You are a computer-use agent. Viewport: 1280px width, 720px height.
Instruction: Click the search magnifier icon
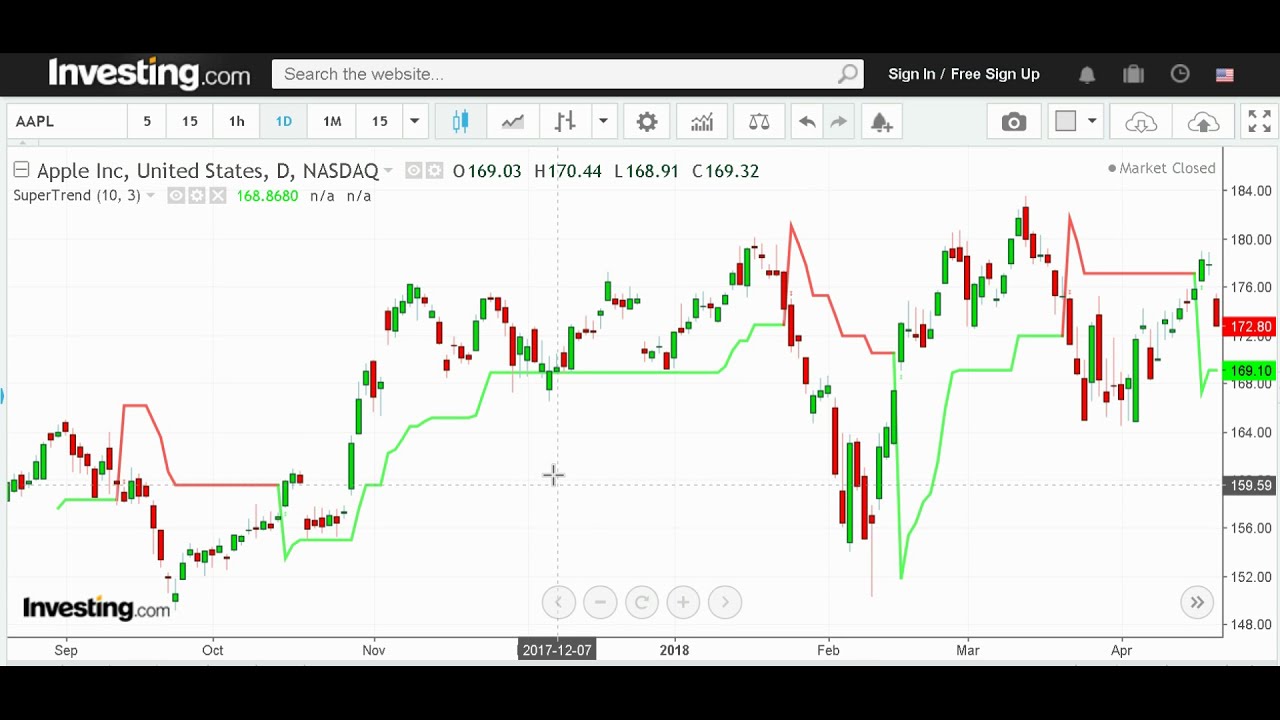[x=848, y=74]
